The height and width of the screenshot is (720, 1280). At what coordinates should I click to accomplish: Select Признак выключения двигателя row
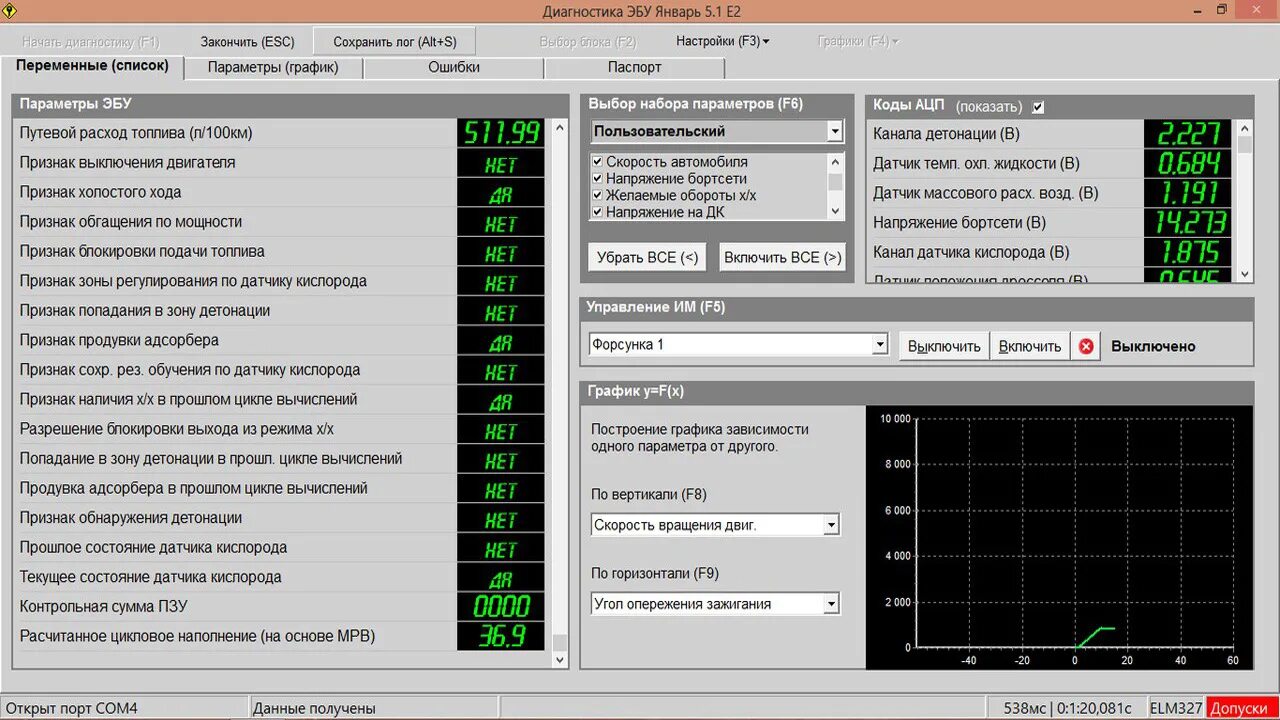[x=282, y=163]
